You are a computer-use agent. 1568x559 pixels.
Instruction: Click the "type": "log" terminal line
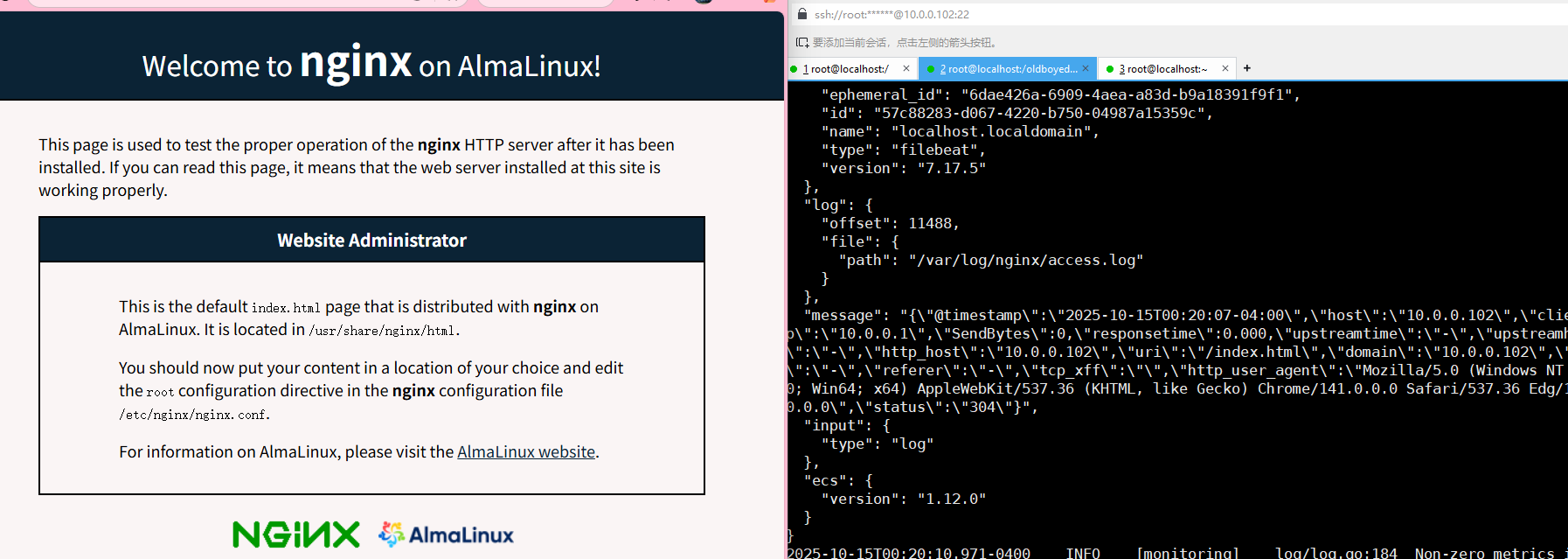[877, 444]
